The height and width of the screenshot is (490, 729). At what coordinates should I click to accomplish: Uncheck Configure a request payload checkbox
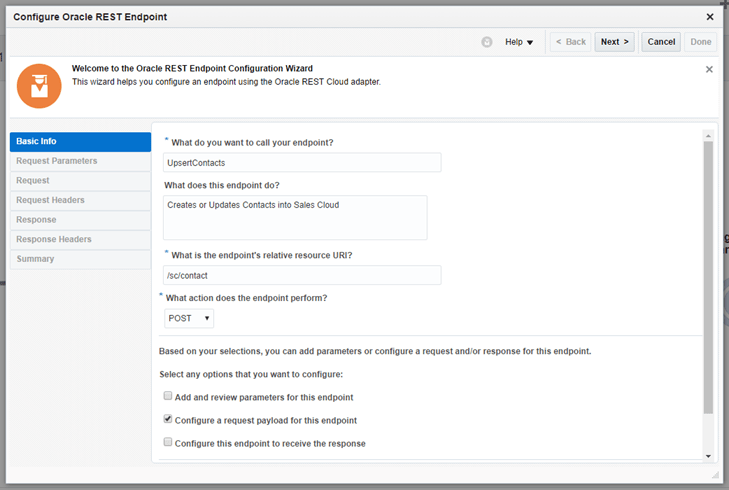click(x=168, y=420)
